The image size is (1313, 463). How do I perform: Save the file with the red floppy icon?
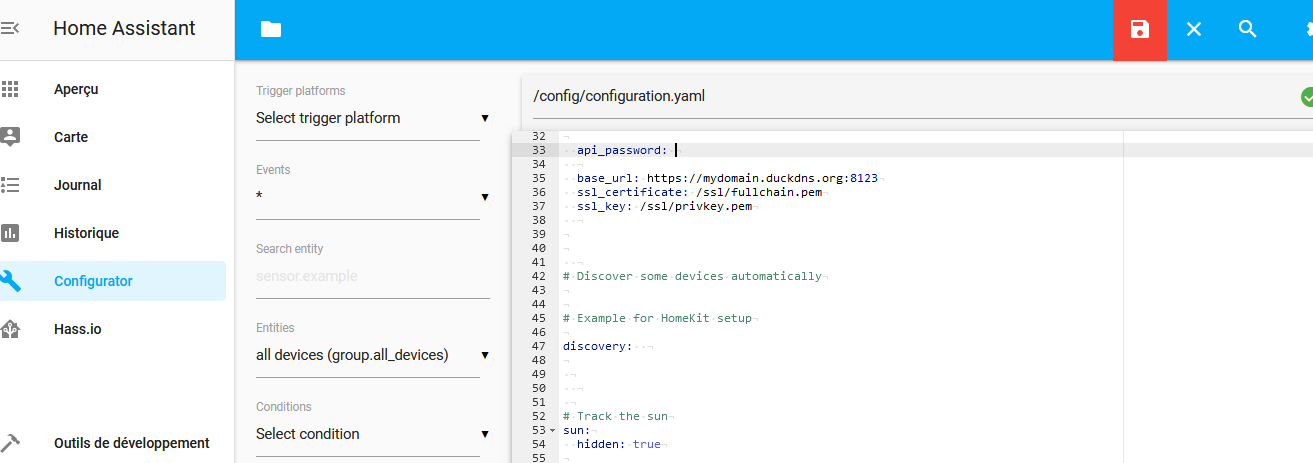1140,30
